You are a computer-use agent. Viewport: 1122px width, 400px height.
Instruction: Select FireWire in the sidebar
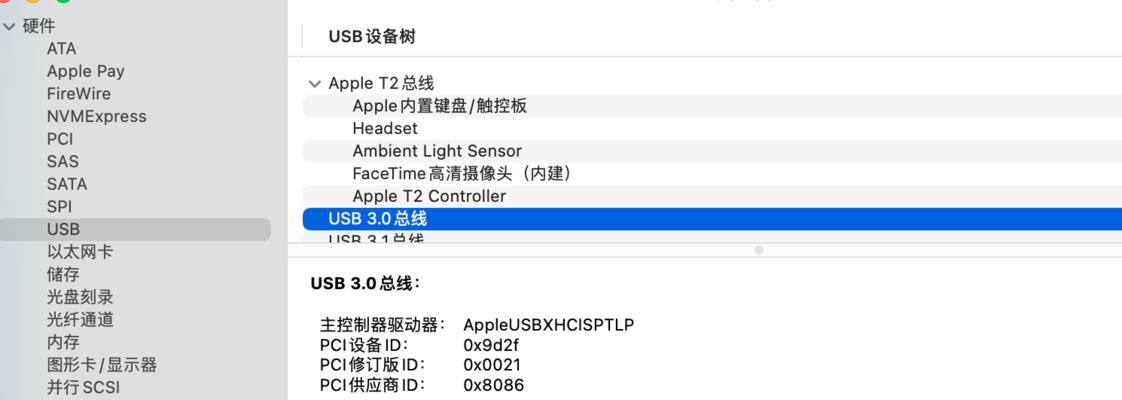point(79,94)
